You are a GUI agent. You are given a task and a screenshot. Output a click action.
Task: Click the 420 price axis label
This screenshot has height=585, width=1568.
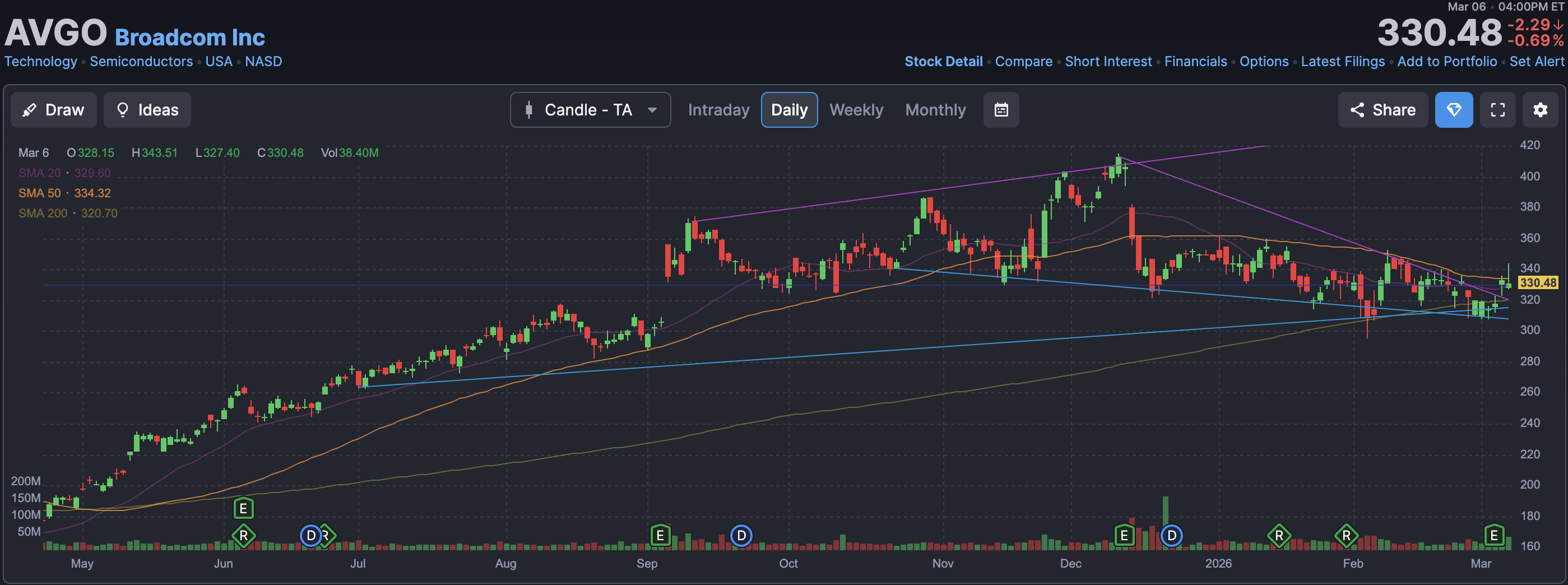(x=1530, y=145)
